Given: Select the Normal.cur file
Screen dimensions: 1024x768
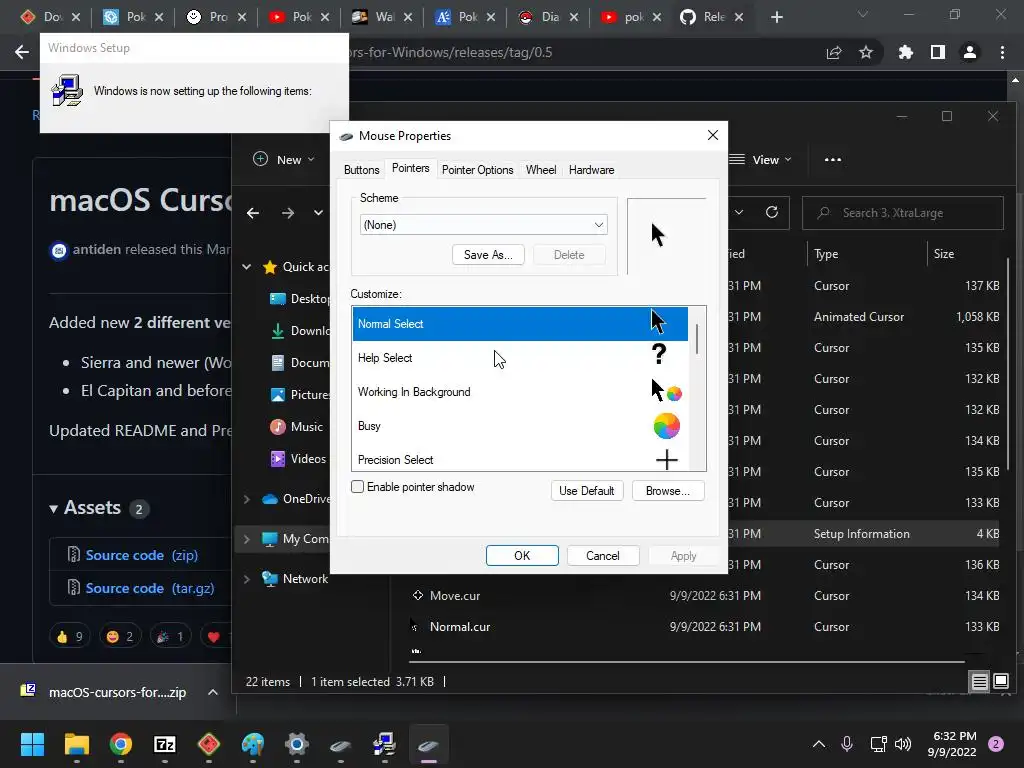Looking at the screenshot, I should (x=460, y=626).
